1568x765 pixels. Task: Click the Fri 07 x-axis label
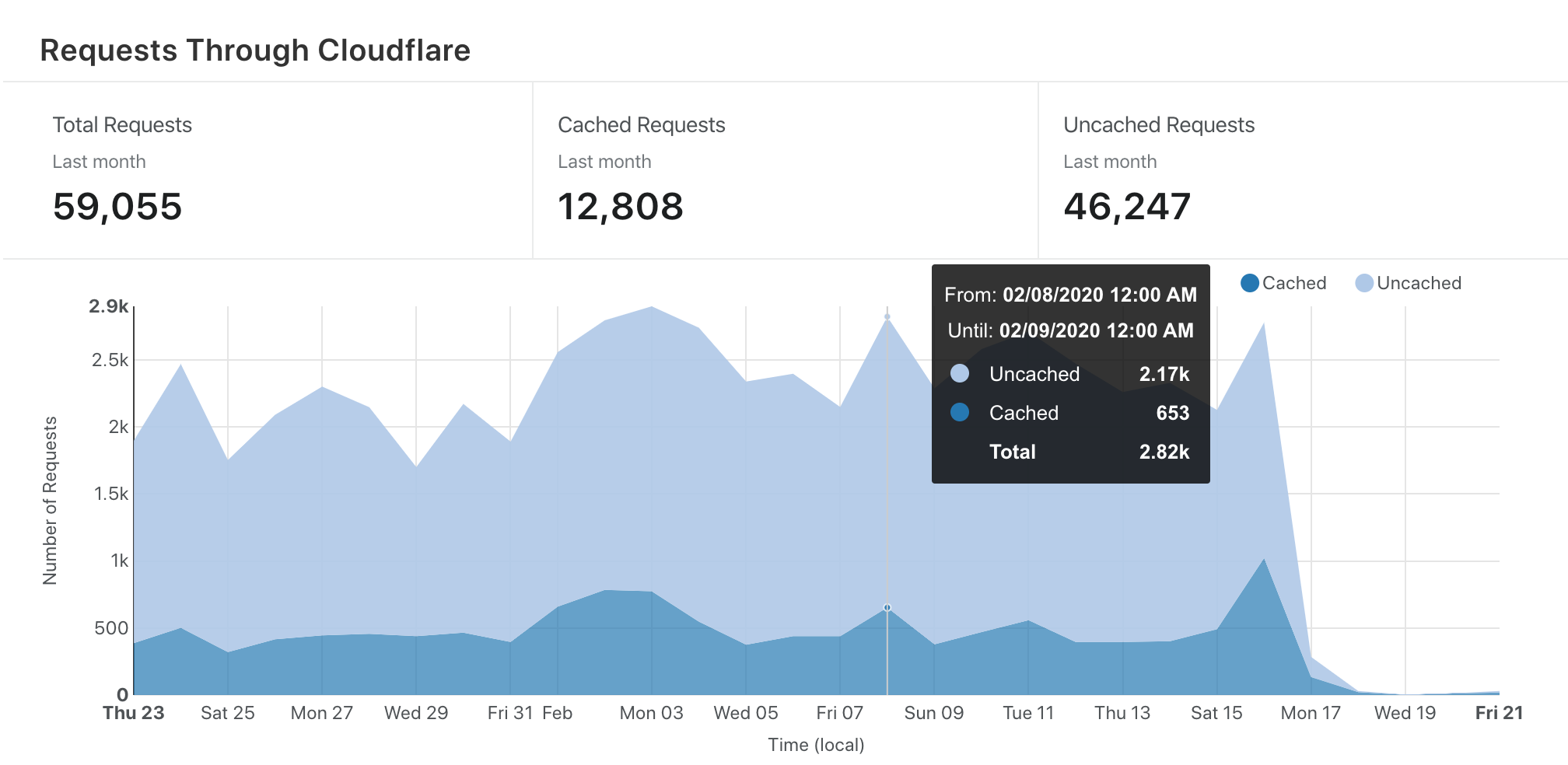point(840,713)
